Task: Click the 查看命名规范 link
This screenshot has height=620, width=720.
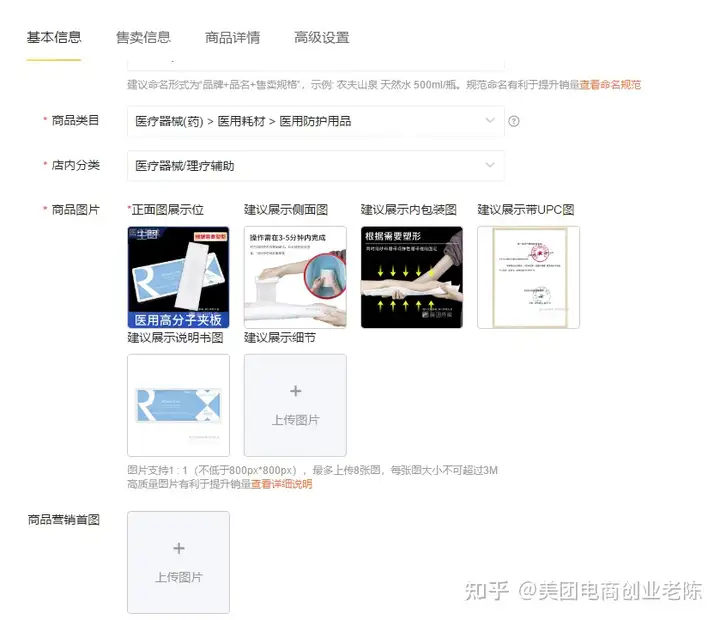Action: 610,85
